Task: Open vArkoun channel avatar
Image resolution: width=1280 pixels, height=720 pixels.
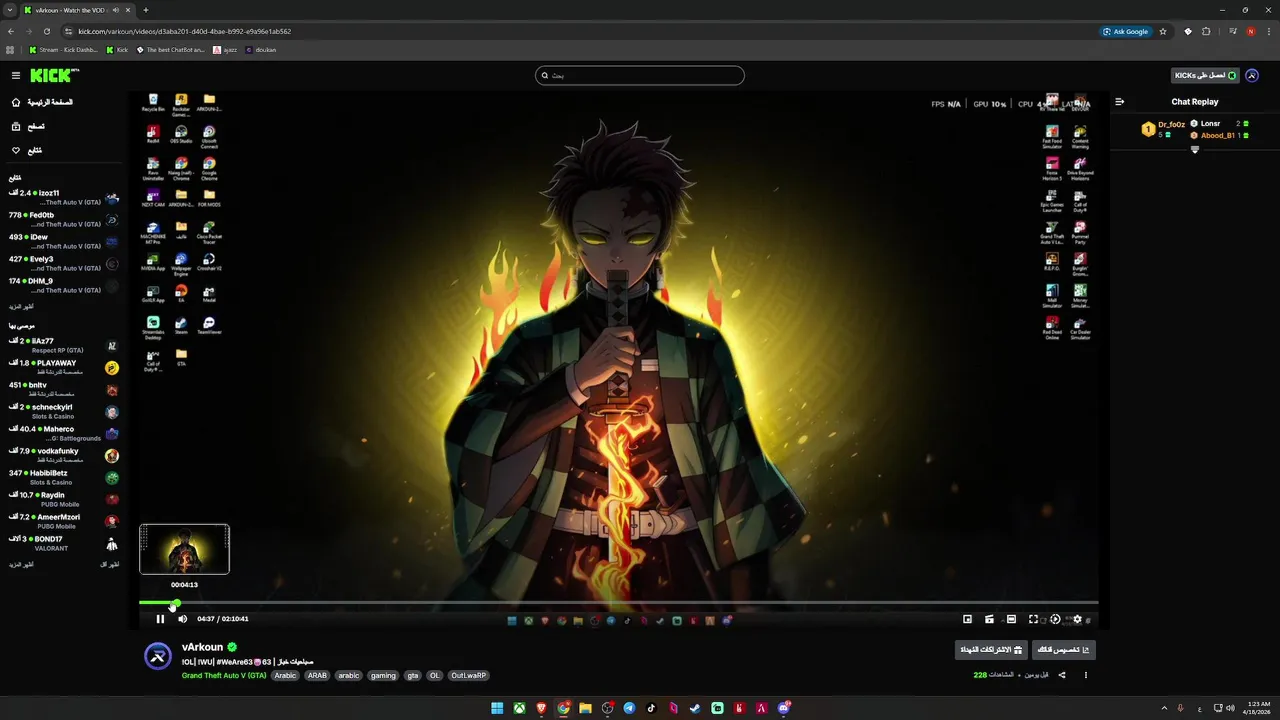Action: pos(158,656)
